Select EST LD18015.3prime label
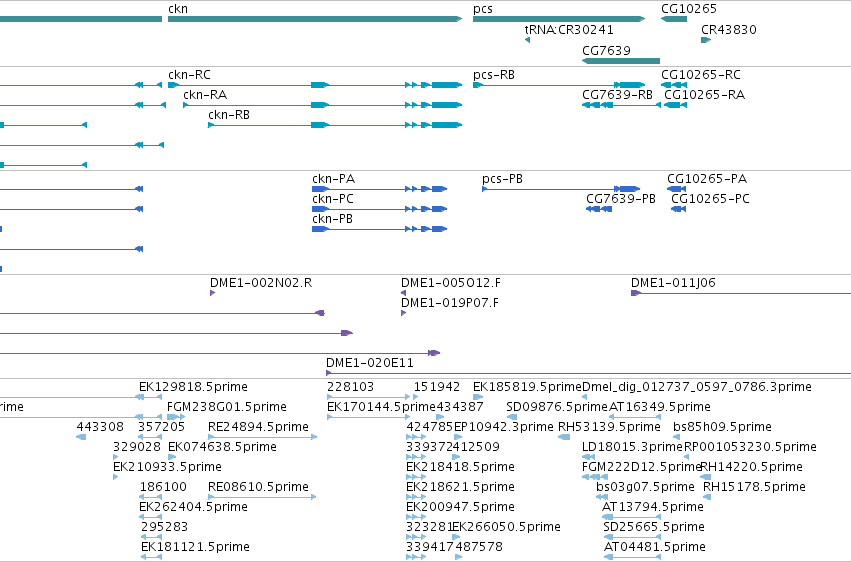 (x=632, y=448)
